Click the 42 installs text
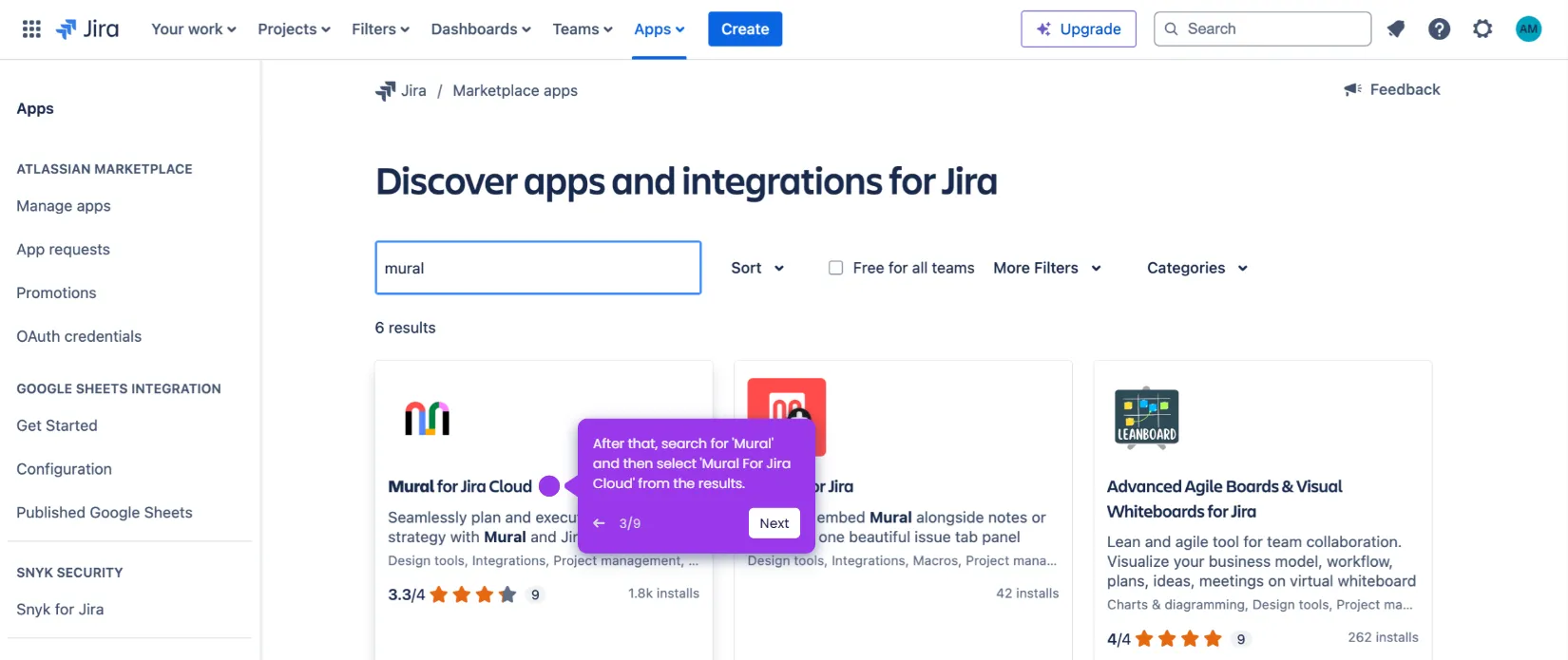 (1027, 594)
